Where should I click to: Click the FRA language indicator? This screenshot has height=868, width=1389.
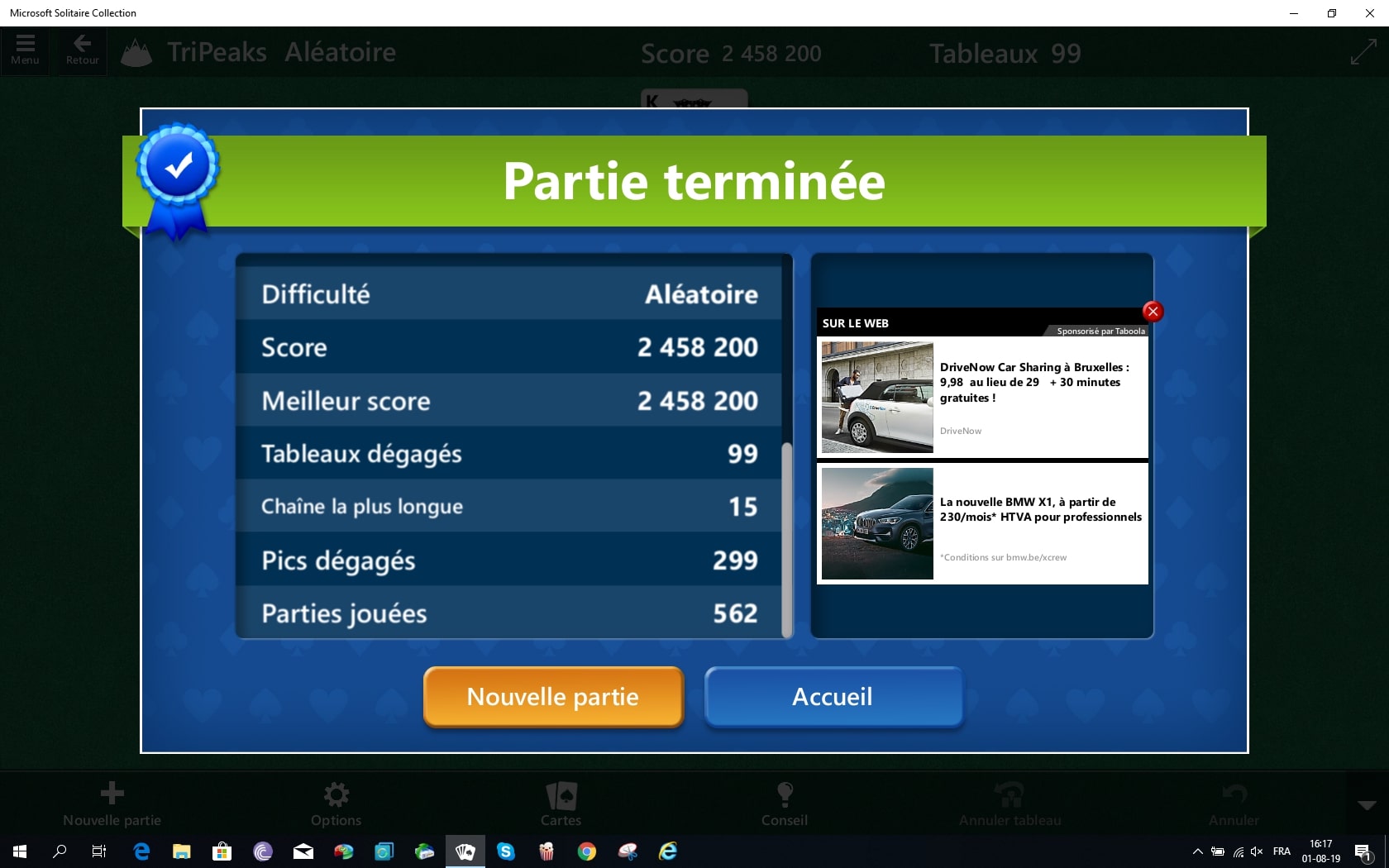point(1282,851)
